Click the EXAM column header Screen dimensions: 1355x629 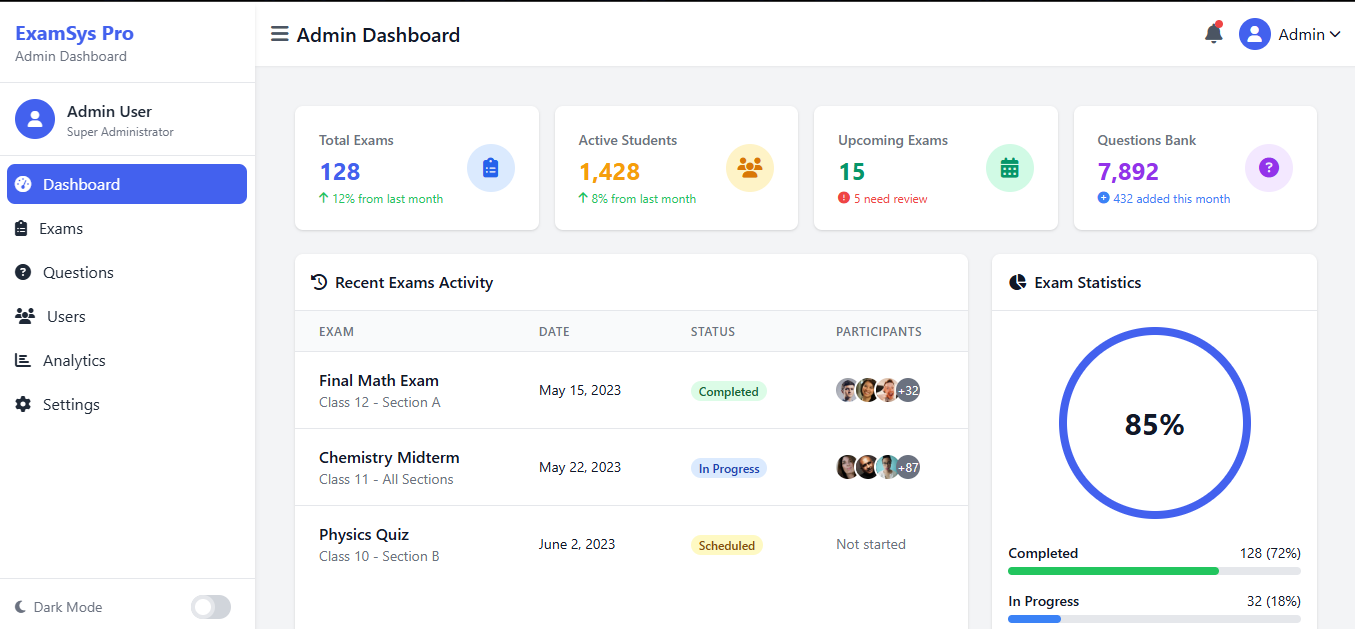pos(336,331)
